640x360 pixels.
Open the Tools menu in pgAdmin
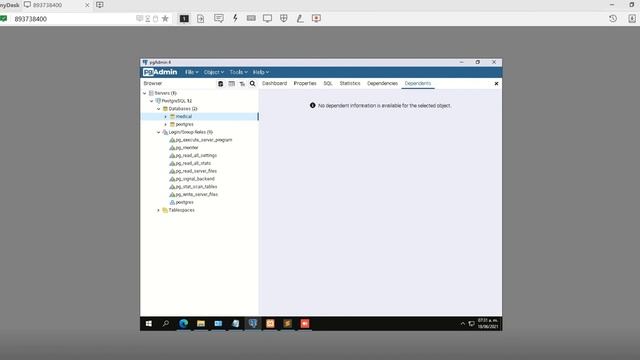click(x=238, y=72)
